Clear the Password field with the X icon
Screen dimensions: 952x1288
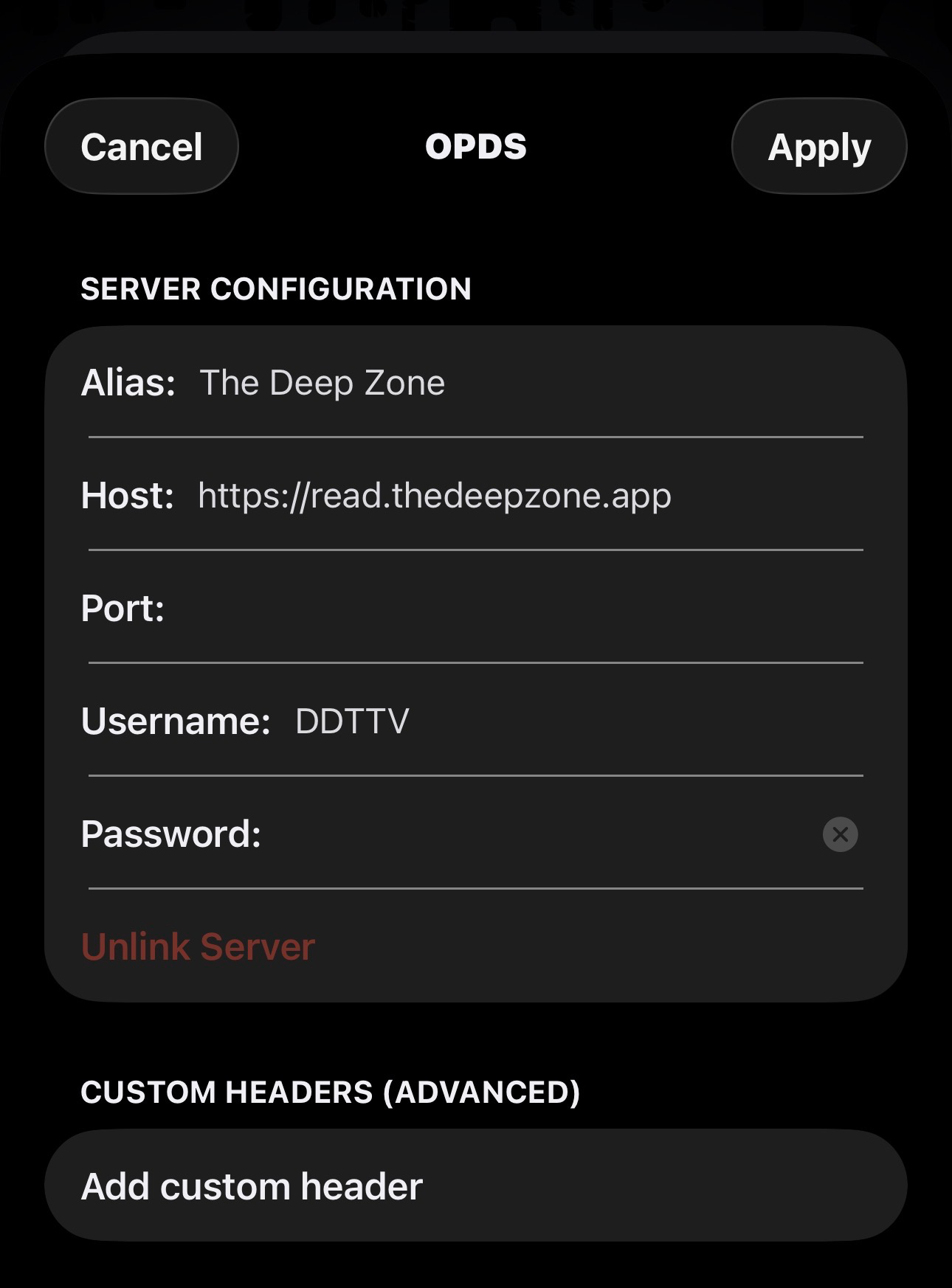point(840,834)
